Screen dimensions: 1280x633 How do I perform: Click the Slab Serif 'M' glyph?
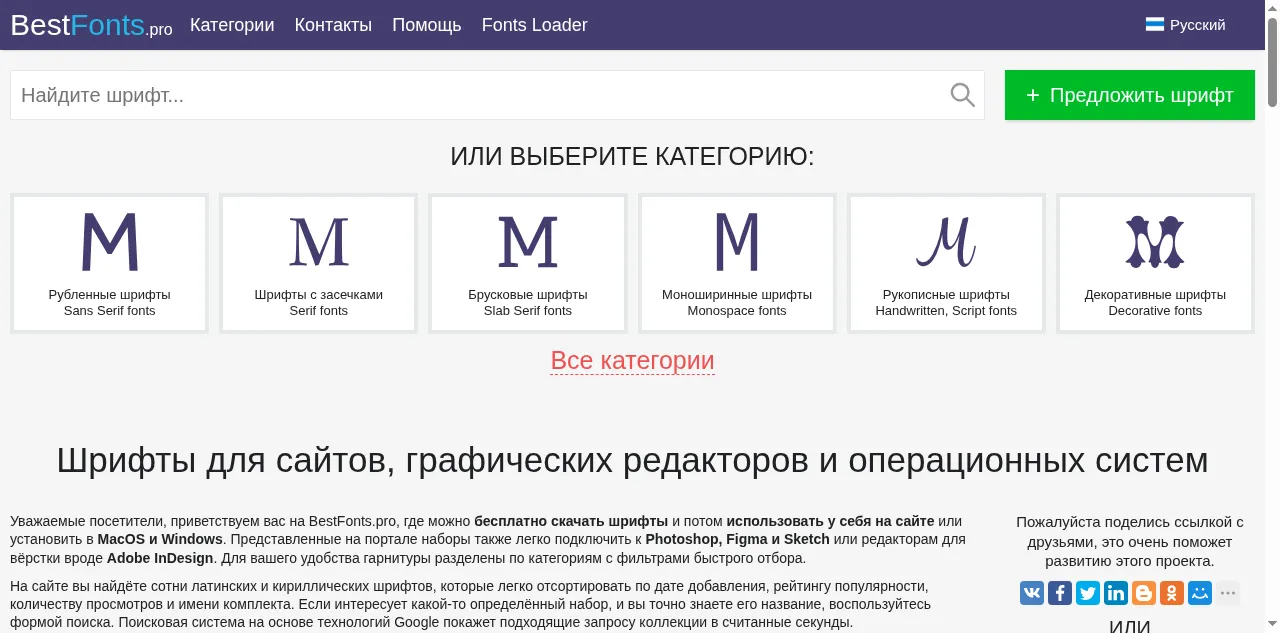click(528, 242)
